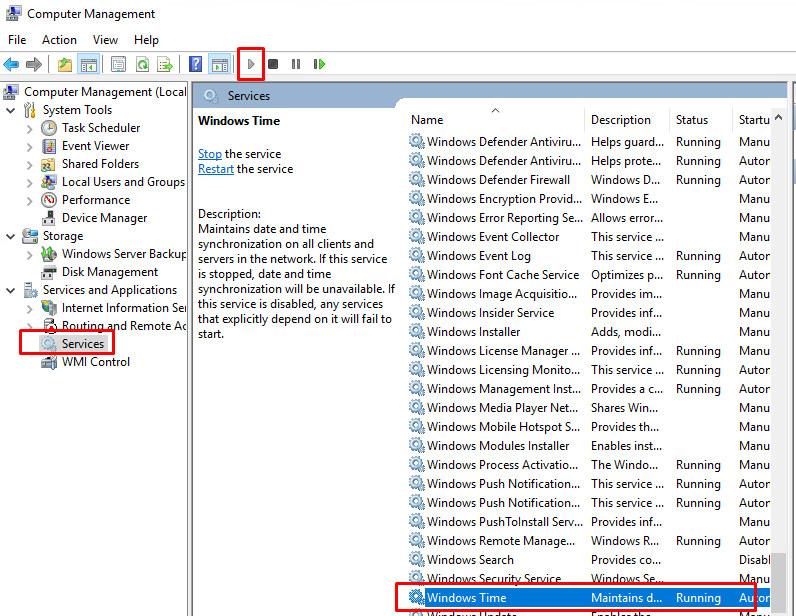Open the File menu
The width and height of the screenshot is (796, 616).
[17, 40]
